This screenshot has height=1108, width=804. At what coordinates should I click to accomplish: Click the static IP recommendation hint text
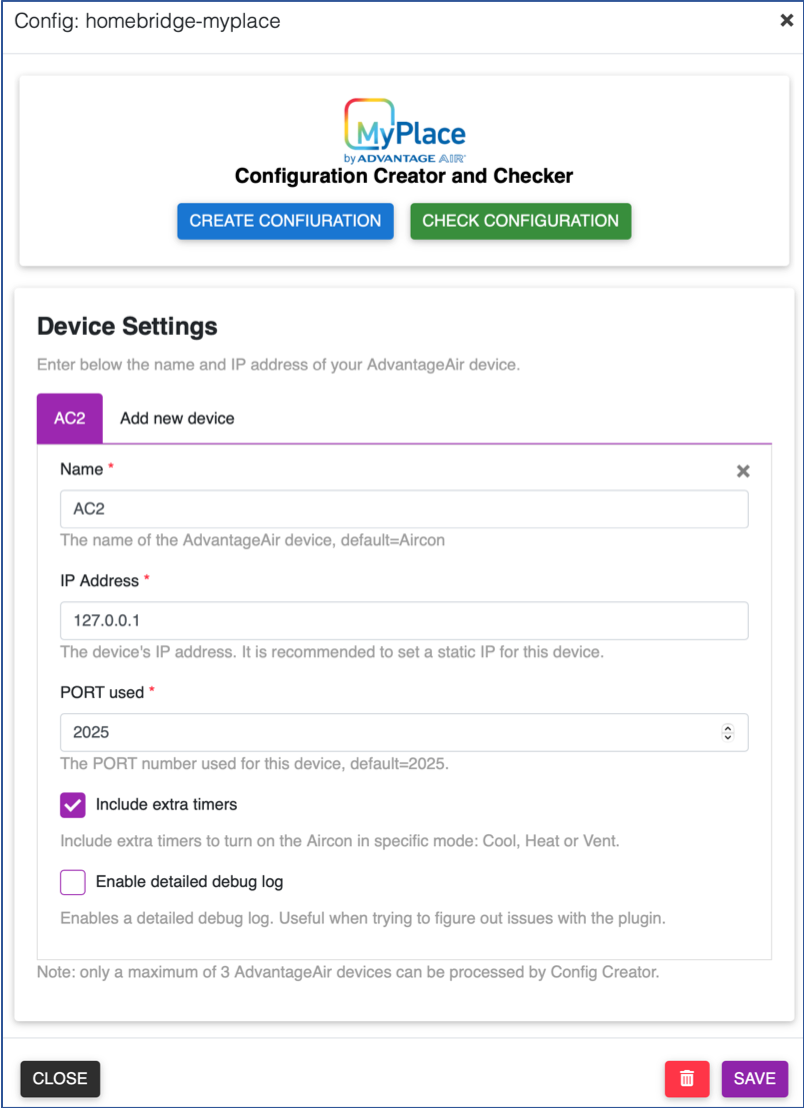[x=332, y=652]
